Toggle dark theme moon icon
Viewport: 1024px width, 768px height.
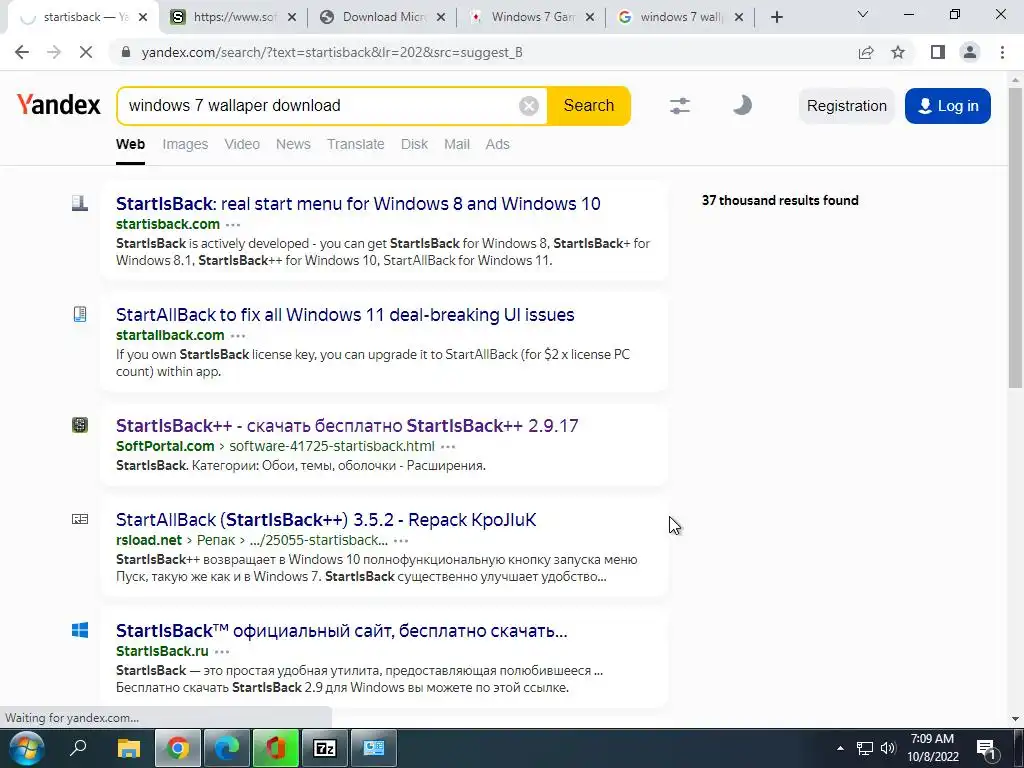742,105
